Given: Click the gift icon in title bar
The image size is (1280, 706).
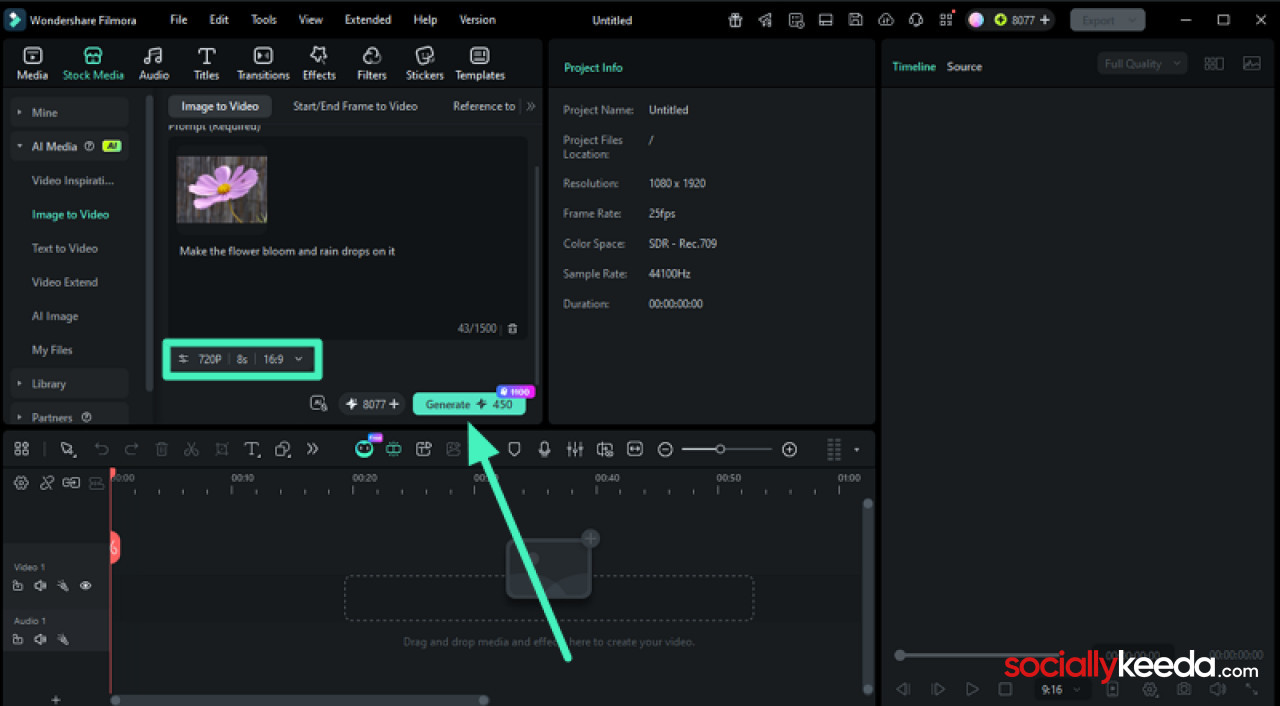Looking at the screenshot, I should pyautogui.click(x=735, y=20).
